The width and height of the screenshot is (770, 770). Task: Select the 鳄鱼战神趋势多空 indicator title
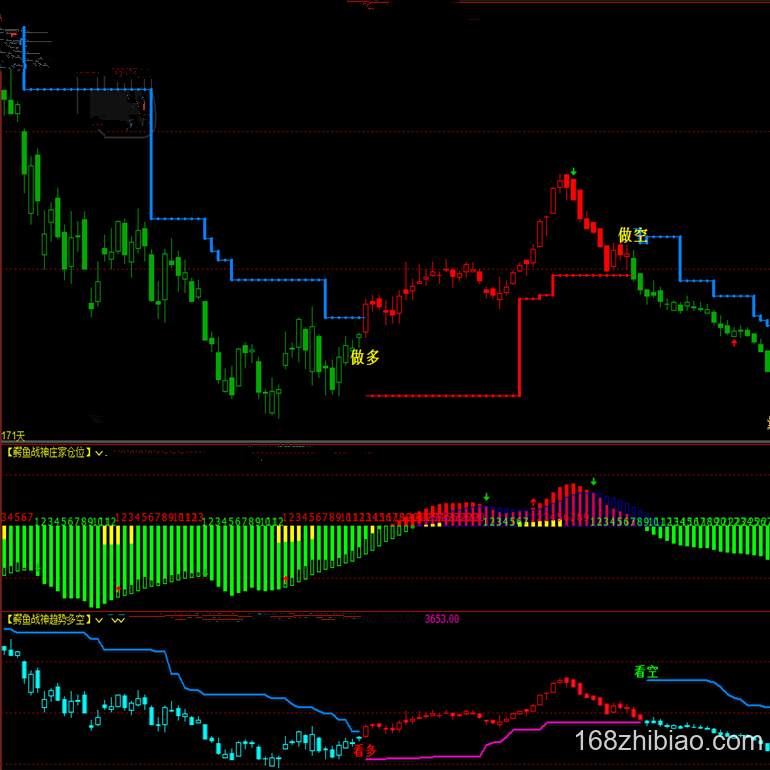[x=48, y=620]
